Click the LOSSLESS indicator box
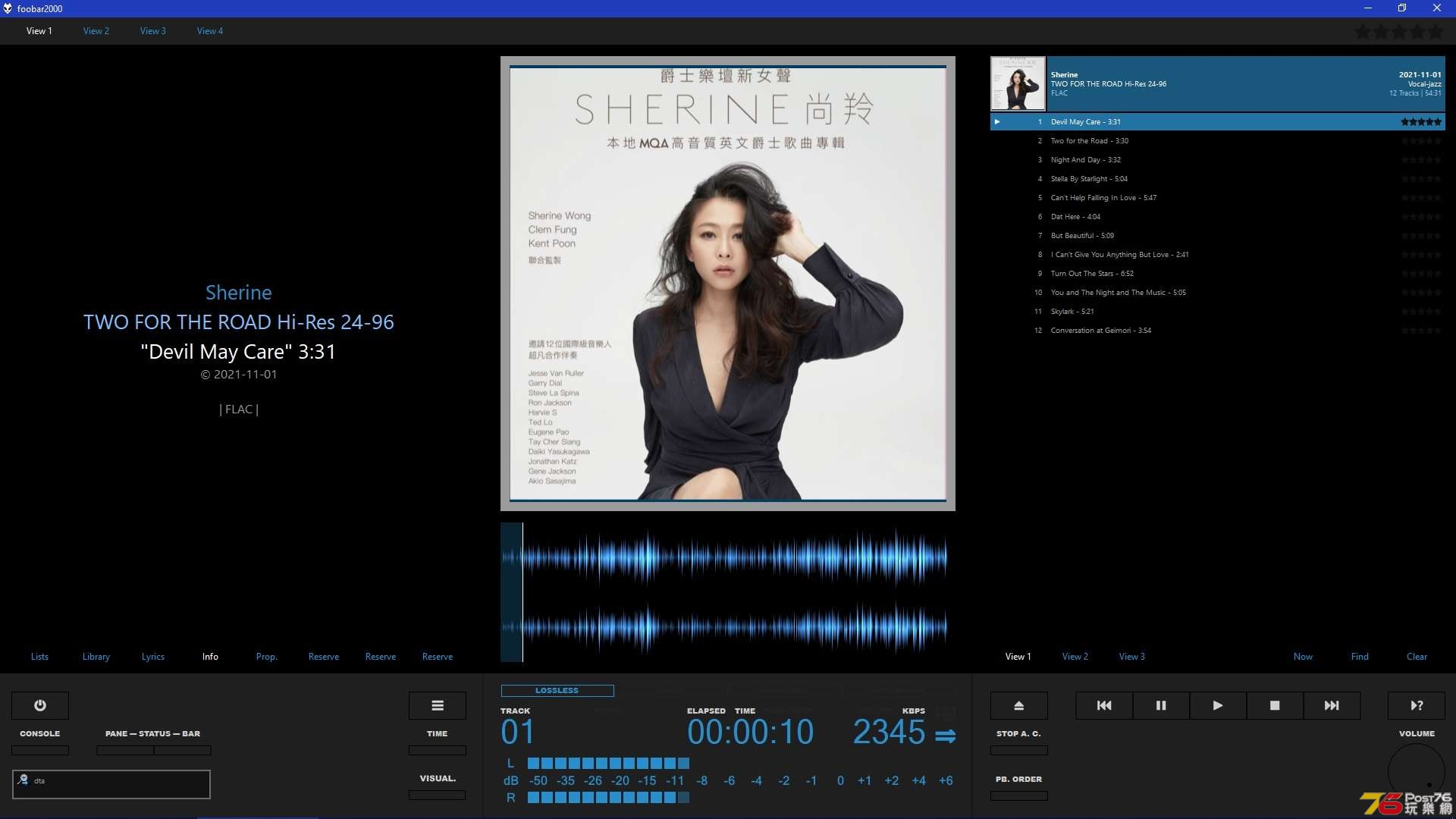The image size is (1456, 819). click(557, 691)
